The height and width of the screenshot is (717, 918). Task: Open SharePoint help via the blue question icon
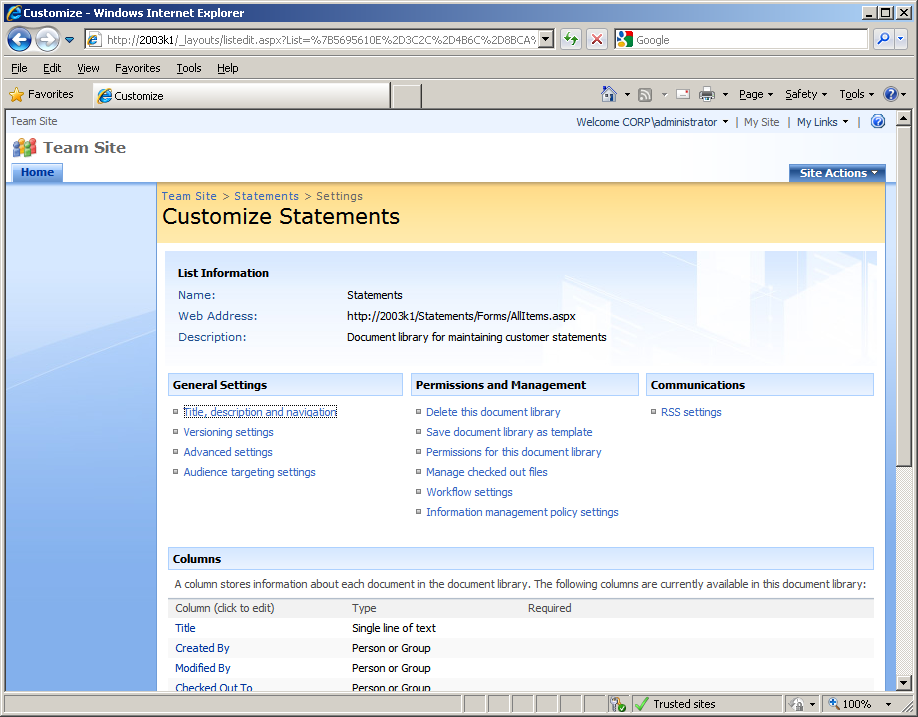pos(878,121)
